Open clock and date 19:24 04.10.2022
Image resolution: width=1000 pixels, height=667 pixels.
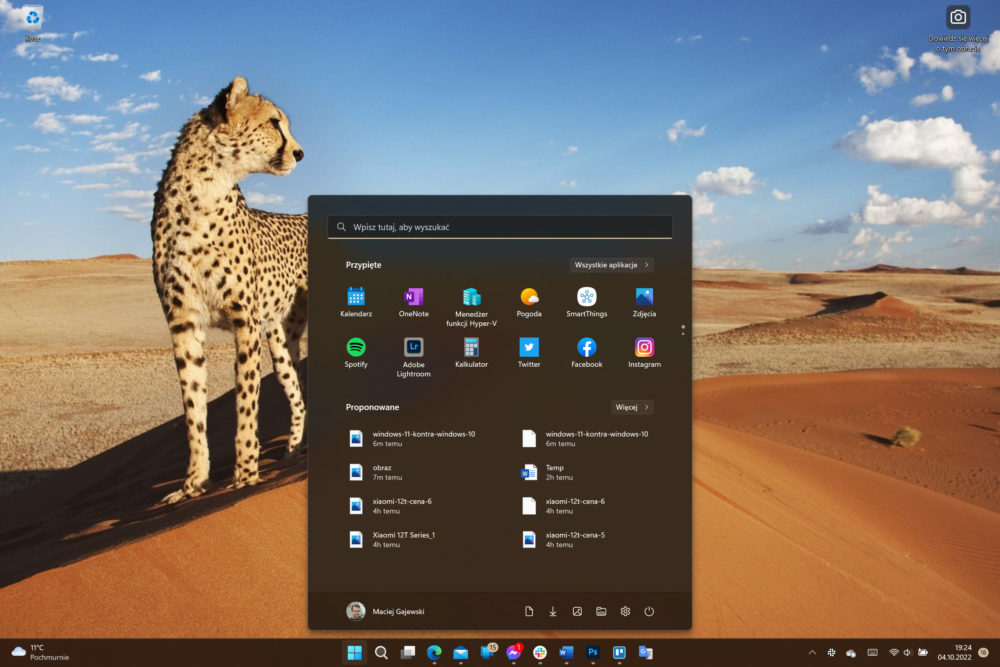click(955, 652)
